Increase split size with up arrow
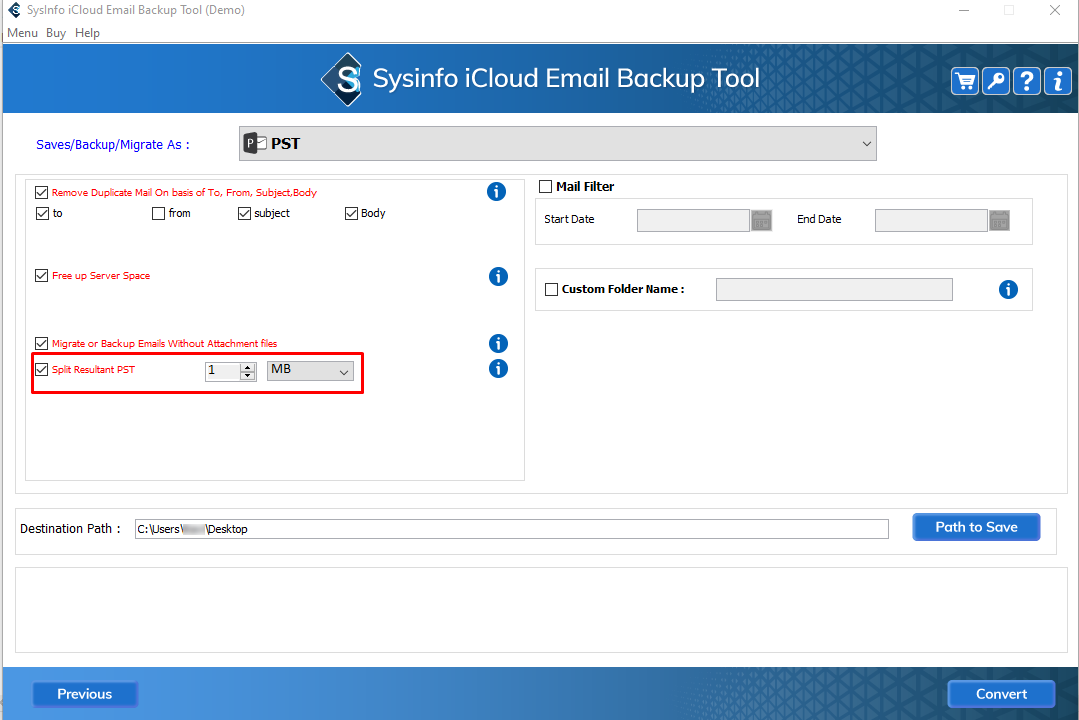 pyautogui.click(x=247, y=367)
